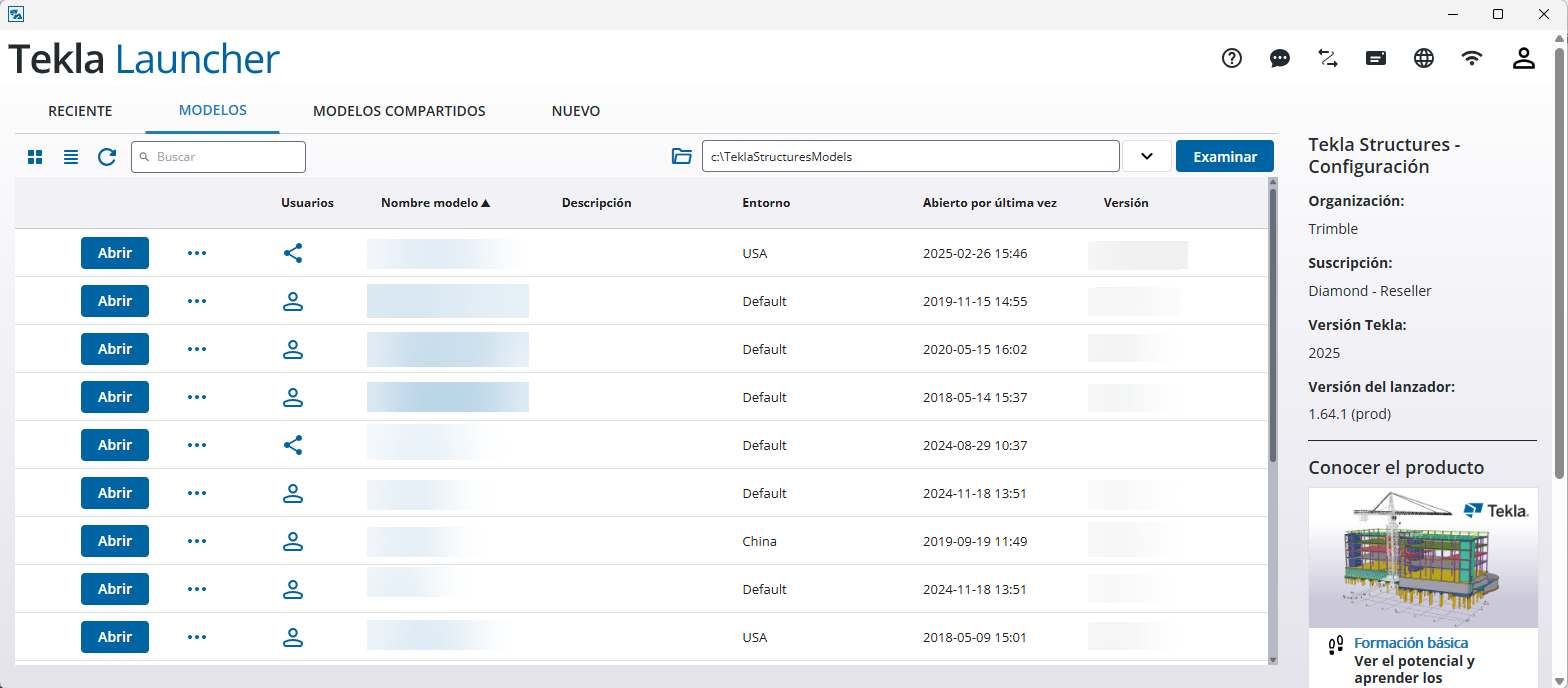Viewport: 1568px width, 688px height.
Task: Click shared users icon for 2024-08-29 model
Action: pyautogui.click(x=293, y=445)
